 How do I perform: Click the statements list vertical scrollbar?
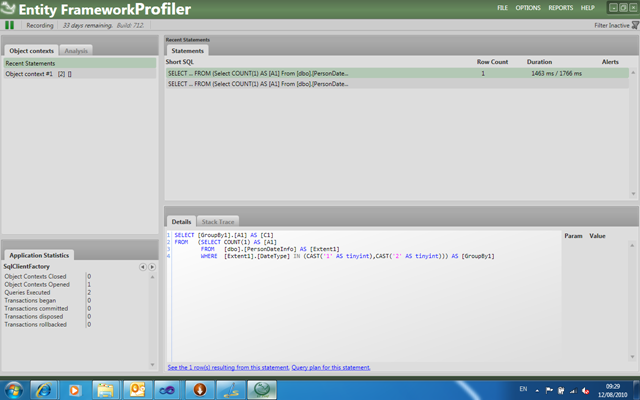tap(631, 130)
